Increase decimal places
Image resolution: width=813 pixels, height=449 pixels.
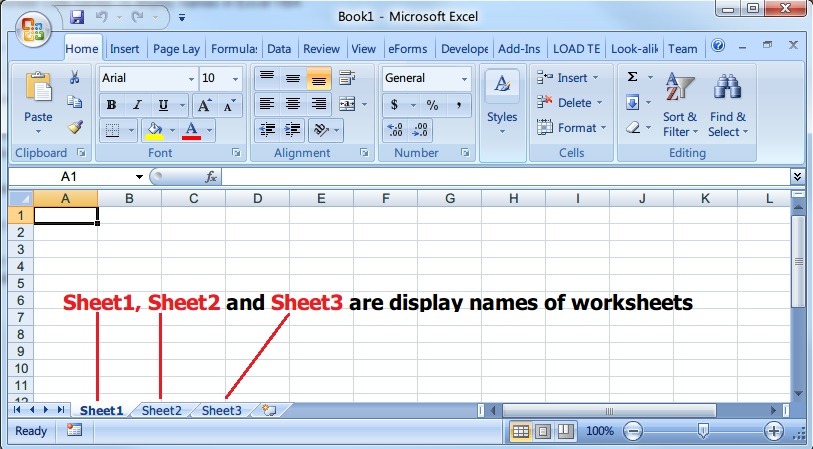pos(395,130)
